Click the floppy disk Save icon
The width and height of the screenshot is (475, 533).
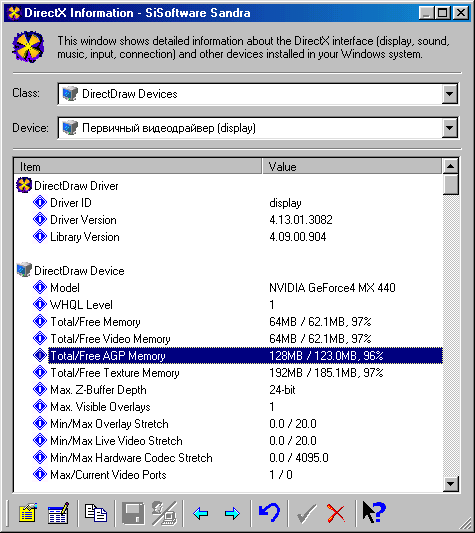pos(133,513)
